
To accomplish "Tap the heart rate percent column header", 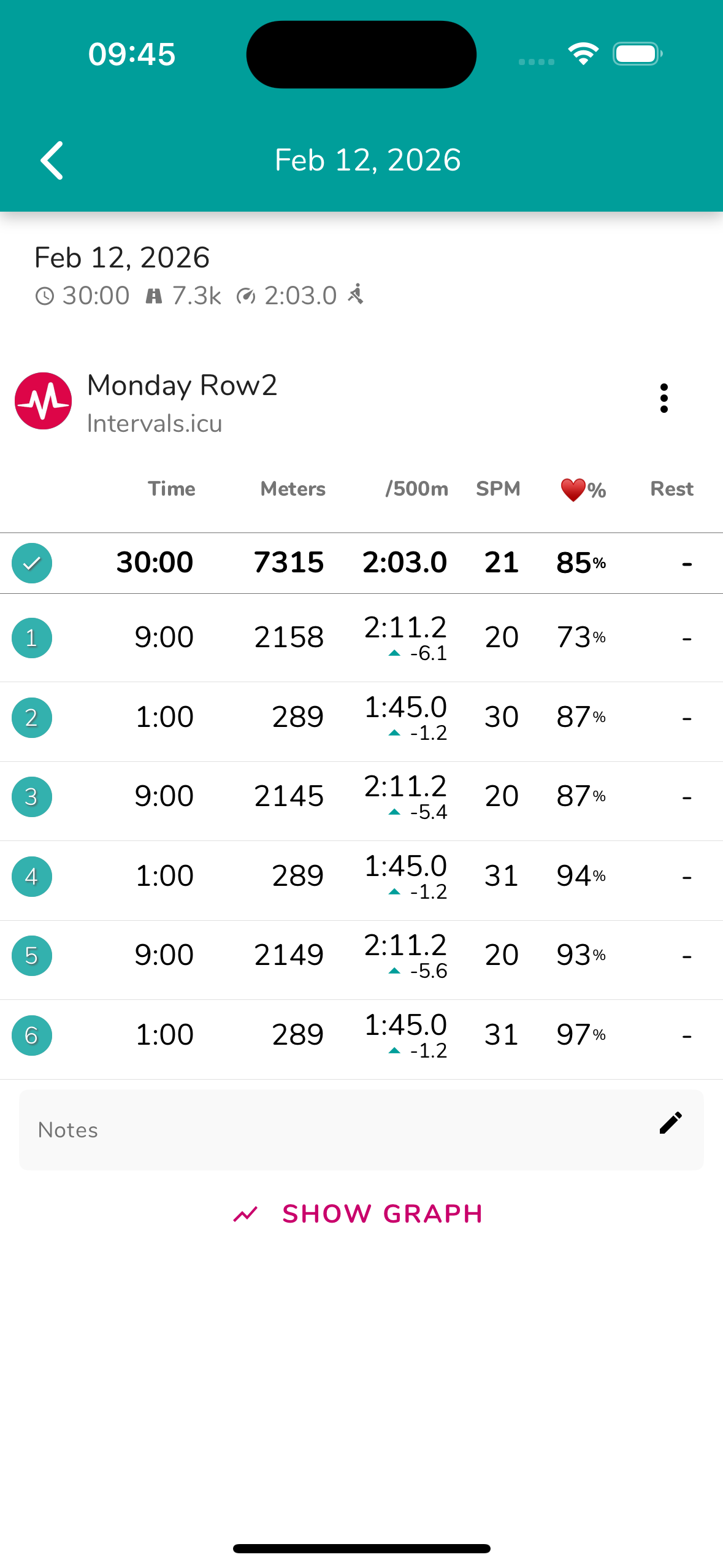I will 583,490.
